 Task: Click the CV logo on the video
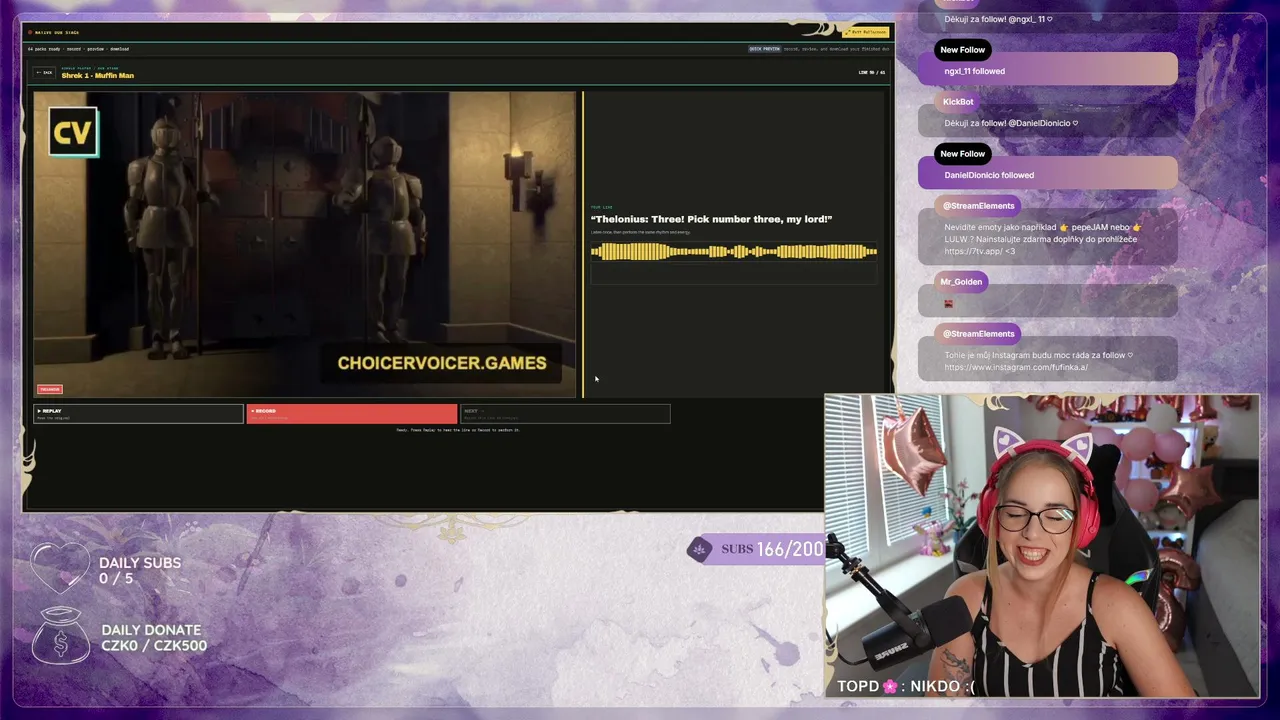tap(73, 132)
